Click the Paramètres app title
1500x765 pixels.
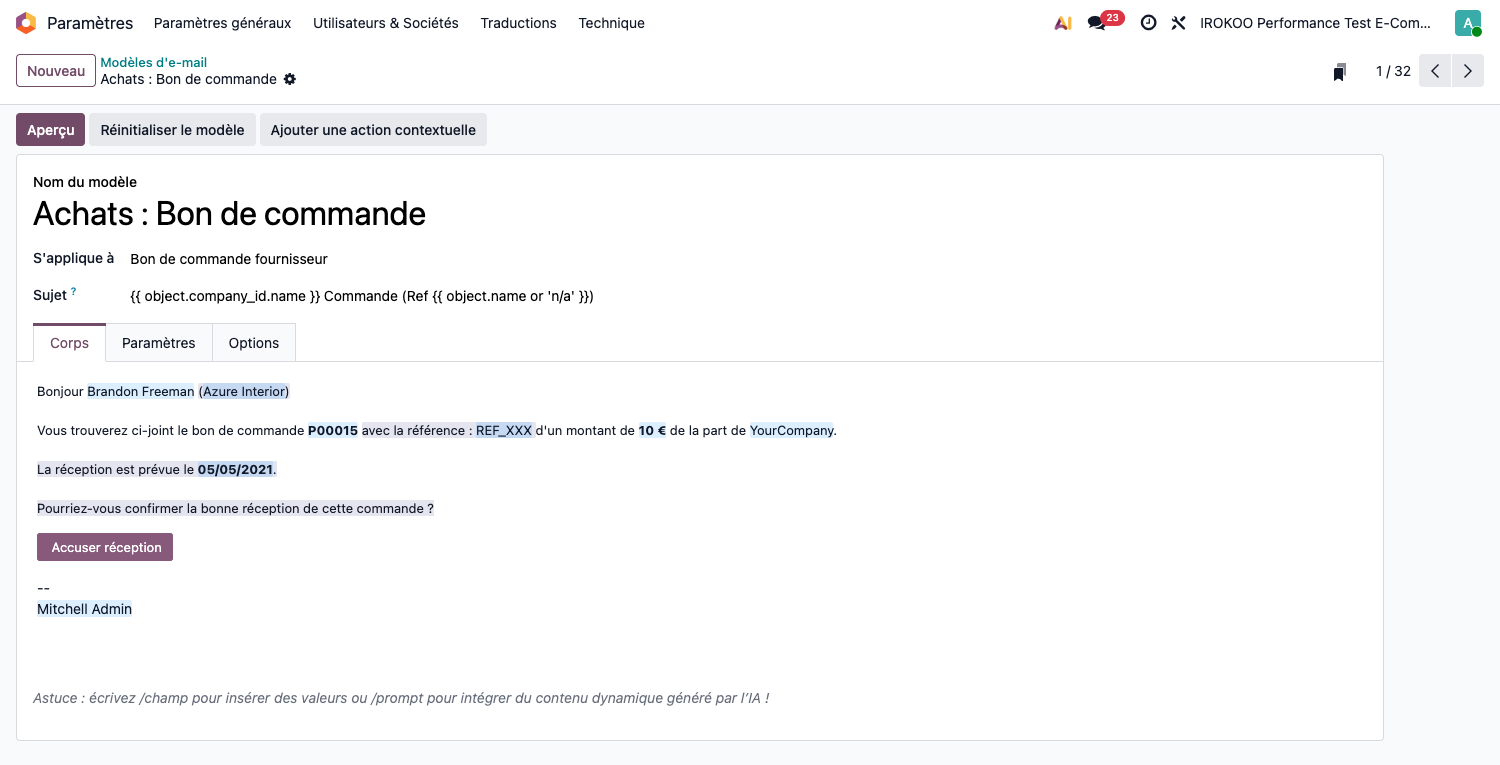coord(90,23)
